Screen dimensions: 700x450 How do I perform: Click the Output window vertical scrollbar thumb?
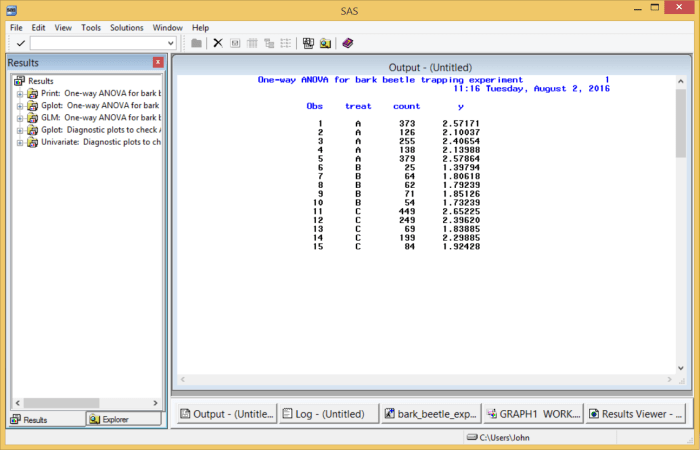[680, 123]
